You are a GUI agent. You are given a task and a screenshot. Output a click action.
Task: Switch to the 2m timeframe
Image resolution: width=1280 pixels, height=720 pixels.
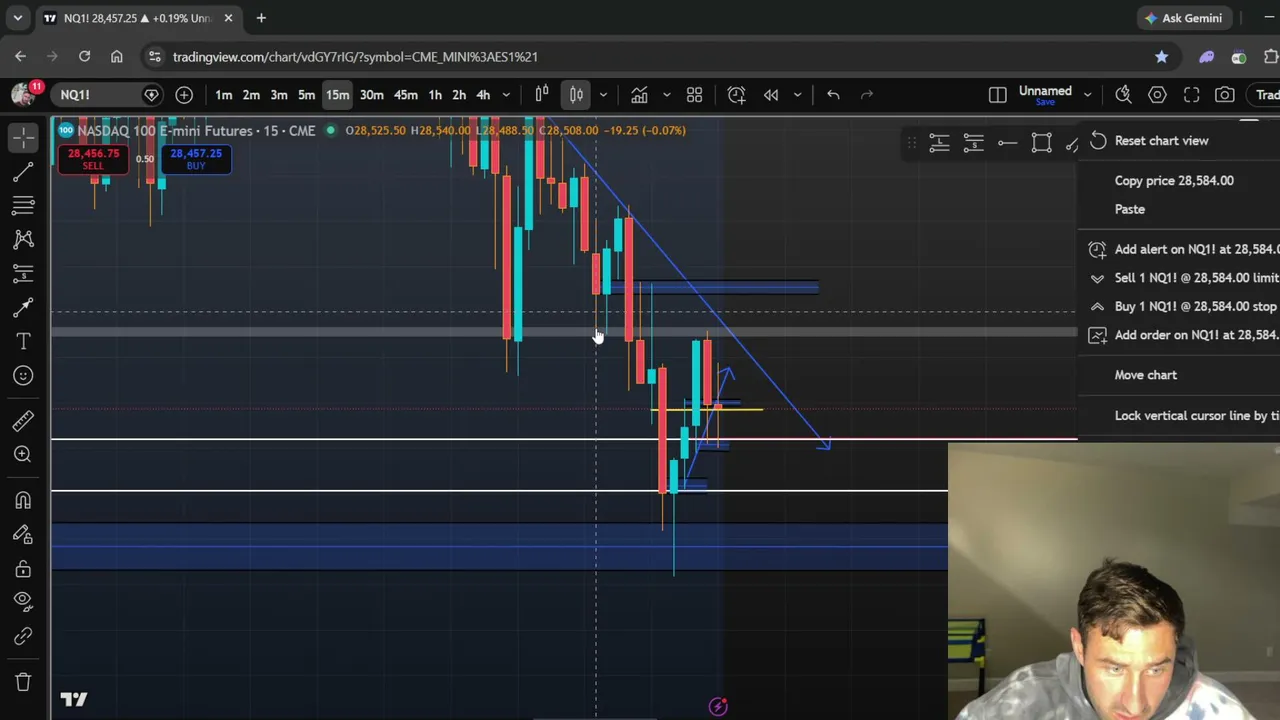pyautogui.click(x=251, y=95)
